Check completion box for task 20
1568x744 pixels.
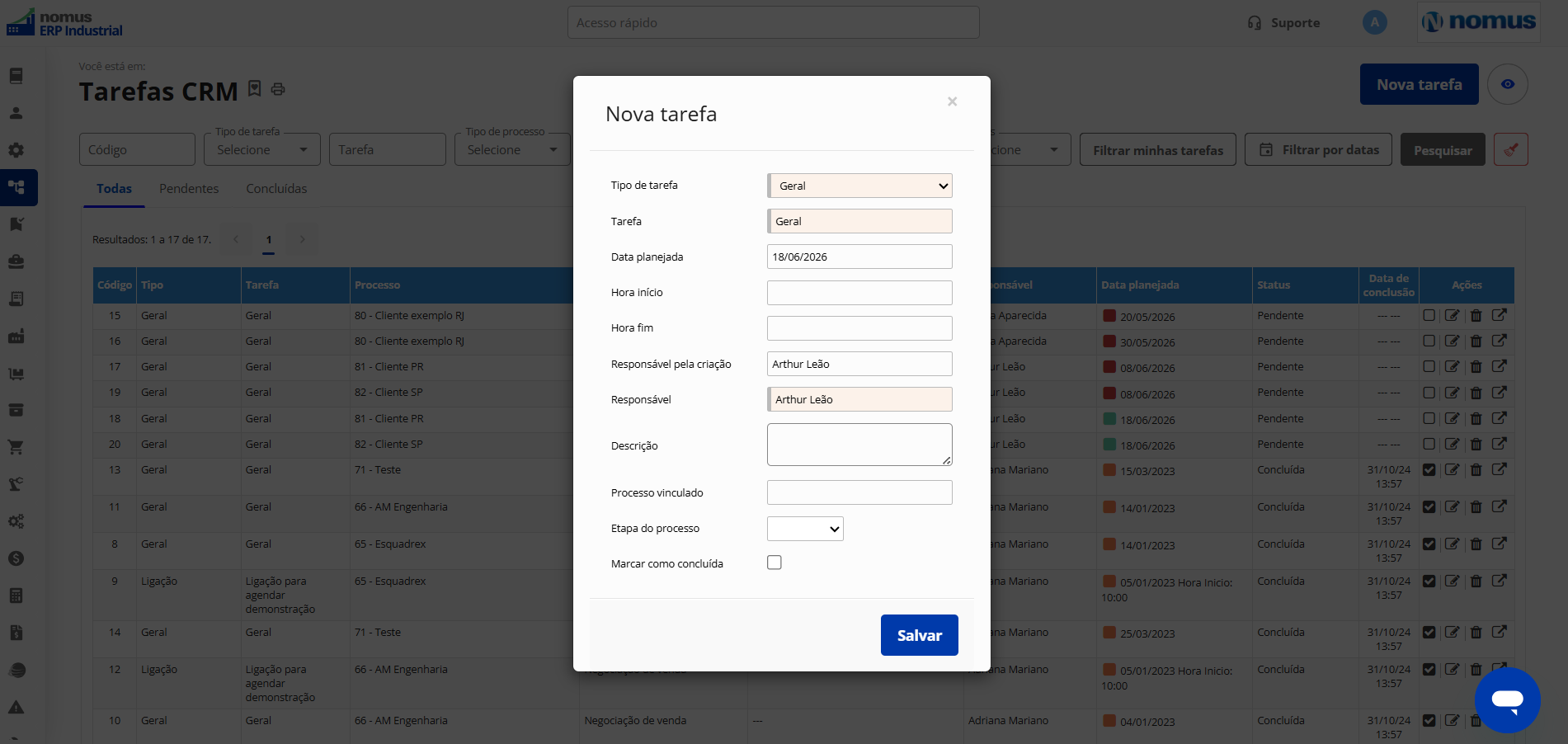pyautogui.click(x=1429, y=444)
